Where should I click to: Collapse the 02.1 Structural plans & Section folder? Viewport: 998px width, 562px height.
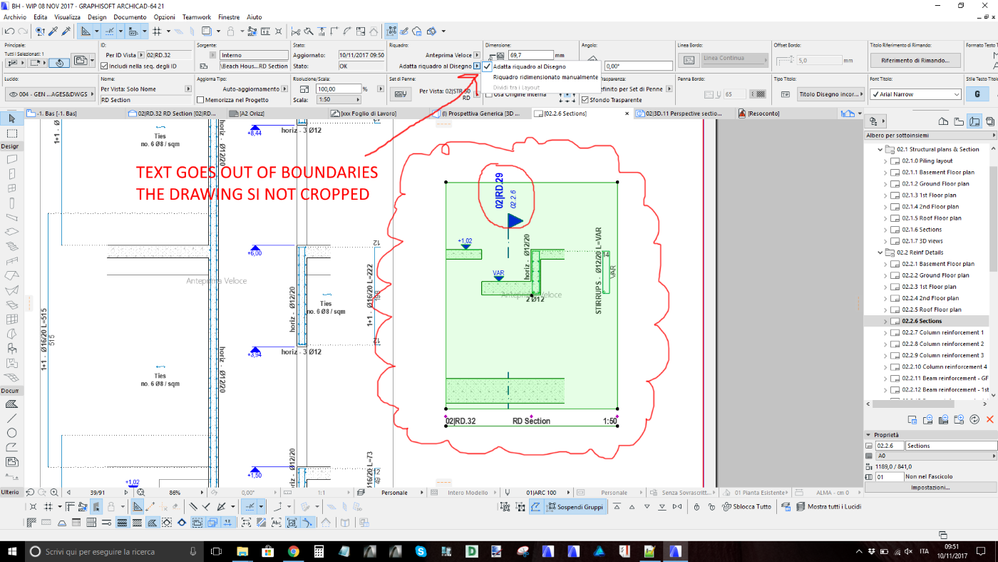tap(880, 150)
